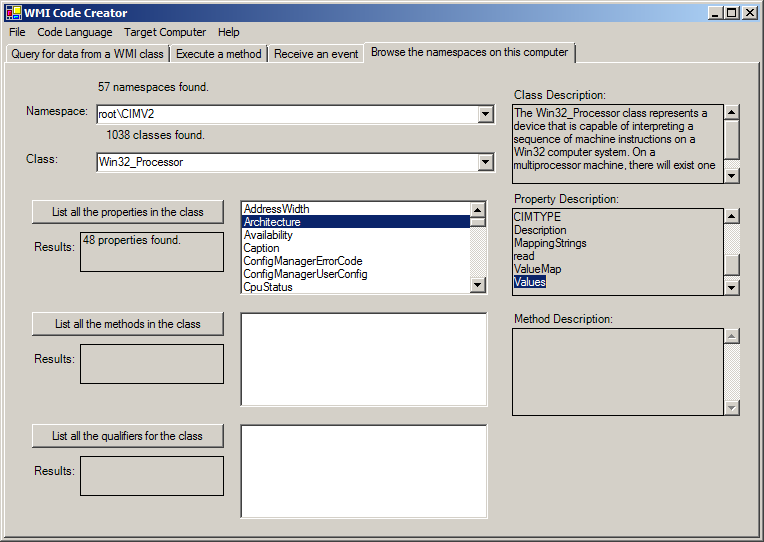Expand the Namespace dropdown arrow
This screenshot has height=542, width=764.
pyautogui.click(x=485, y=115)
